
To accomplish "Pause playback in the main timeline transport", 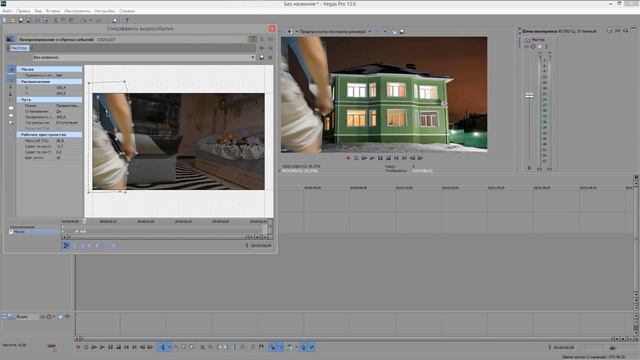I will pyautogui.click(x=110, y=347).
